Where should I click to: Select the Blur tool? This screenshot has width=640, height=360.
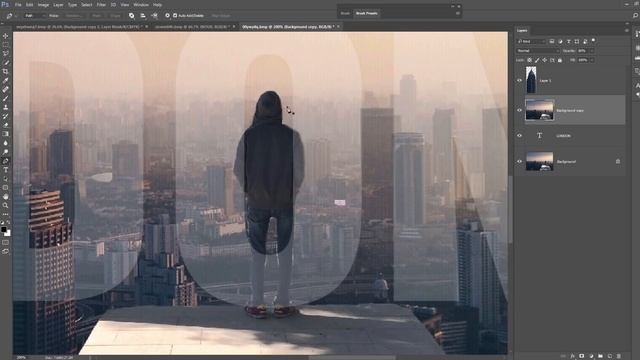[x=5, y=143]
